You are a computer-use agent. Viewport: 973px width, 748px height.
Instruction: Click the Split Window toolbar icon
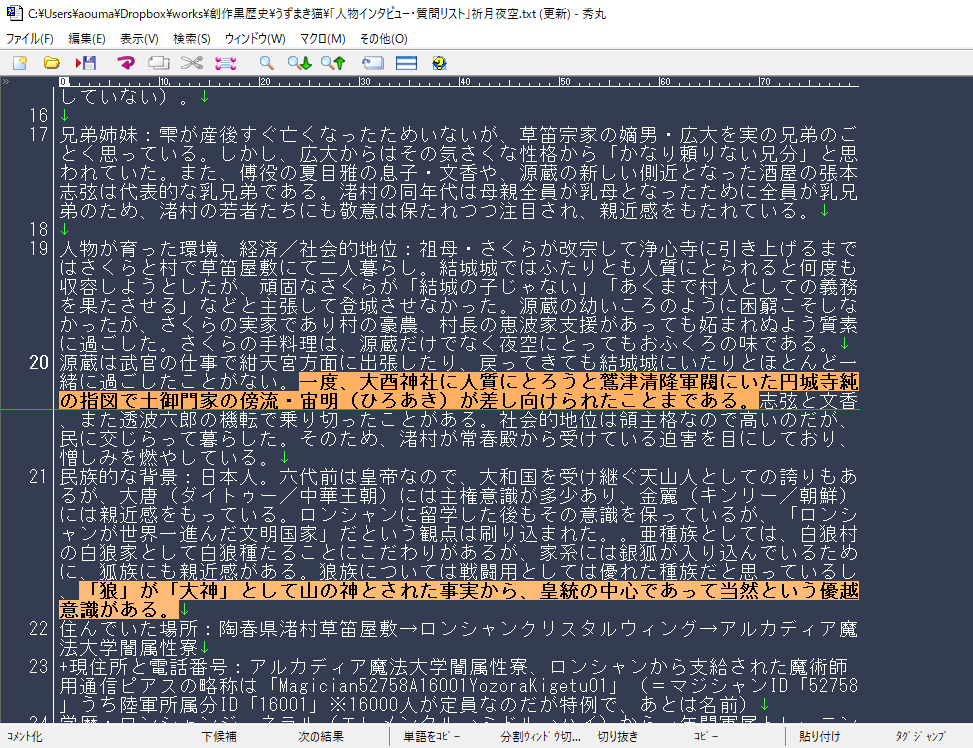click(405, 63)
